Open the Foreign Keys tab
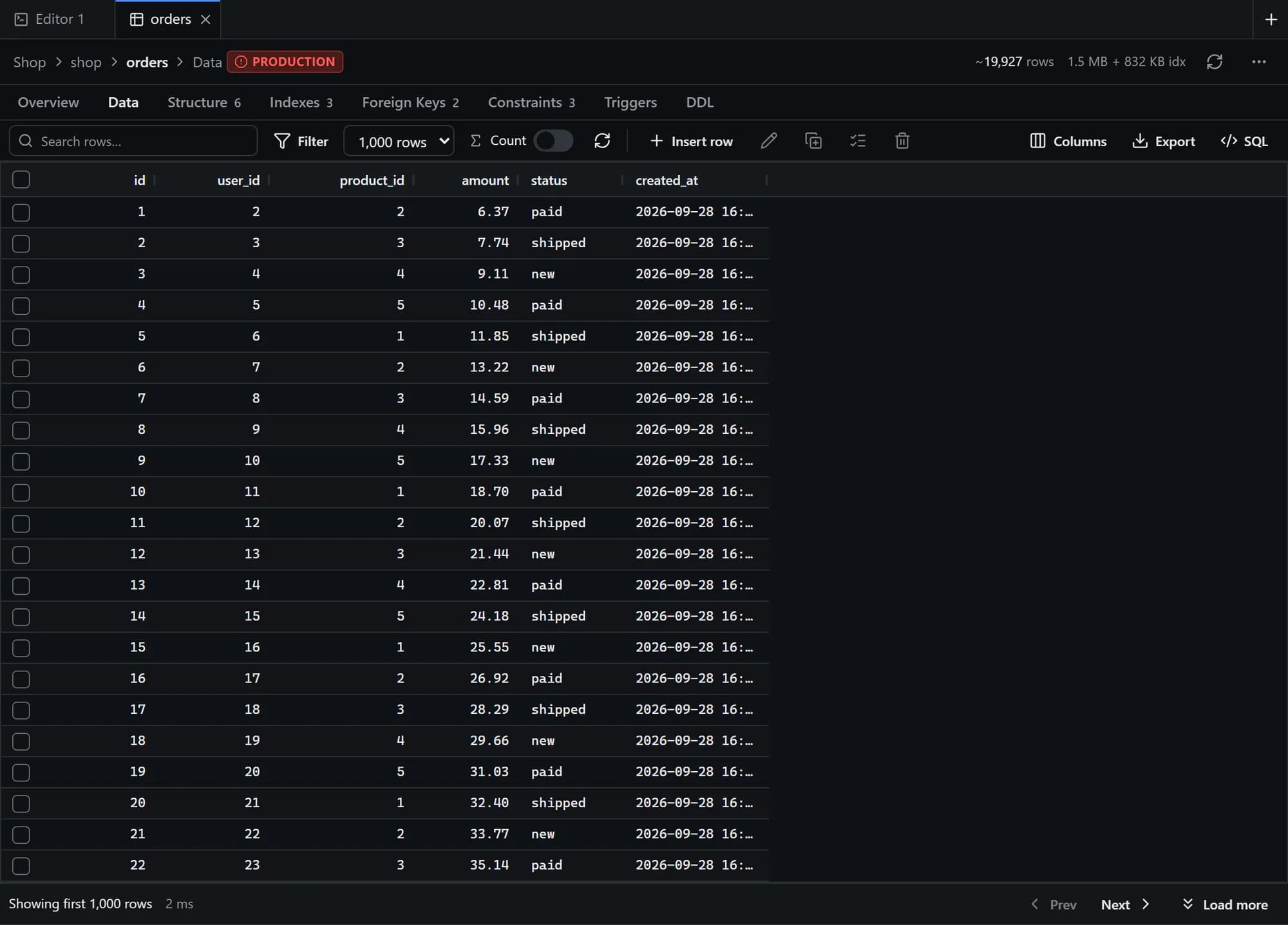The height and width of the screenshot is (925, 1288). click(410, 102)
